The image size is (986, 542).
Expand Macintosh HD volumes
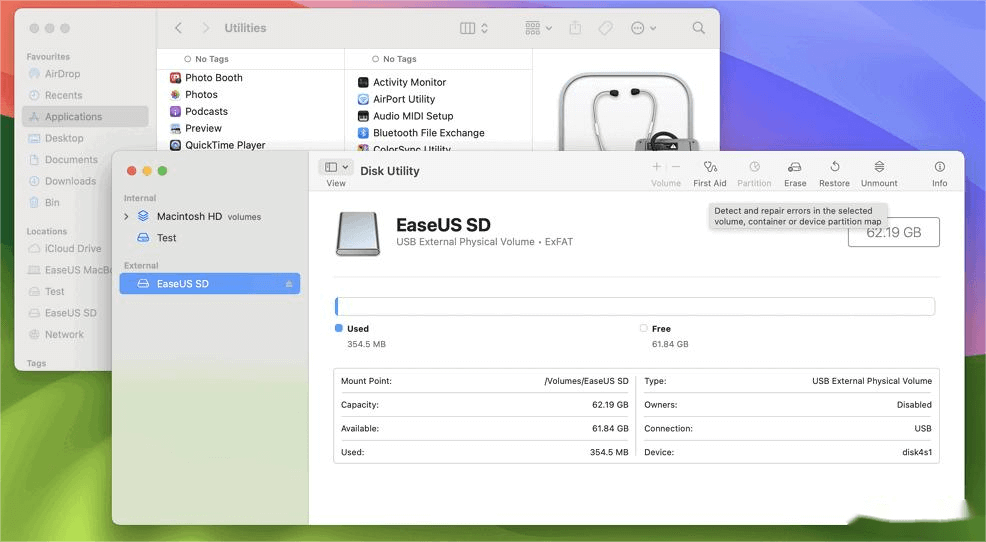[126, 216]
